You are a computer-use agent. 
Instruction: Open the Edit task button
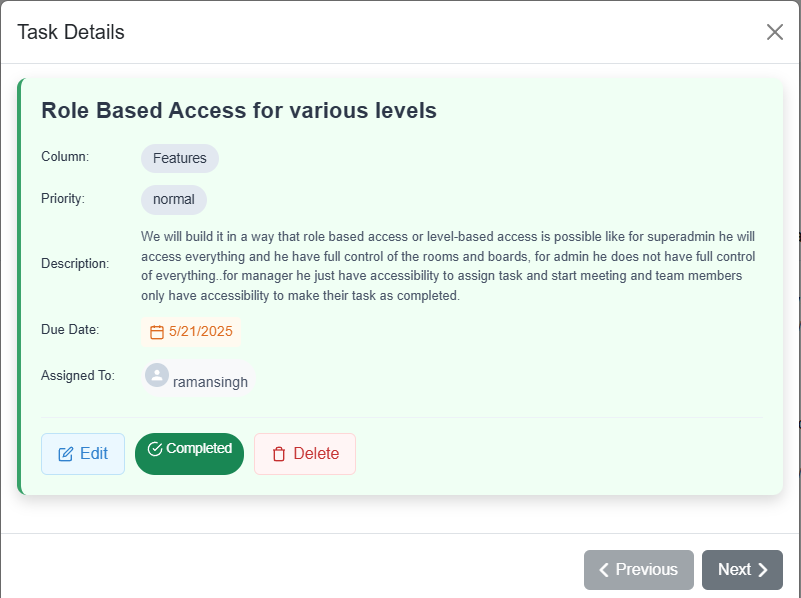click(83, 453)
